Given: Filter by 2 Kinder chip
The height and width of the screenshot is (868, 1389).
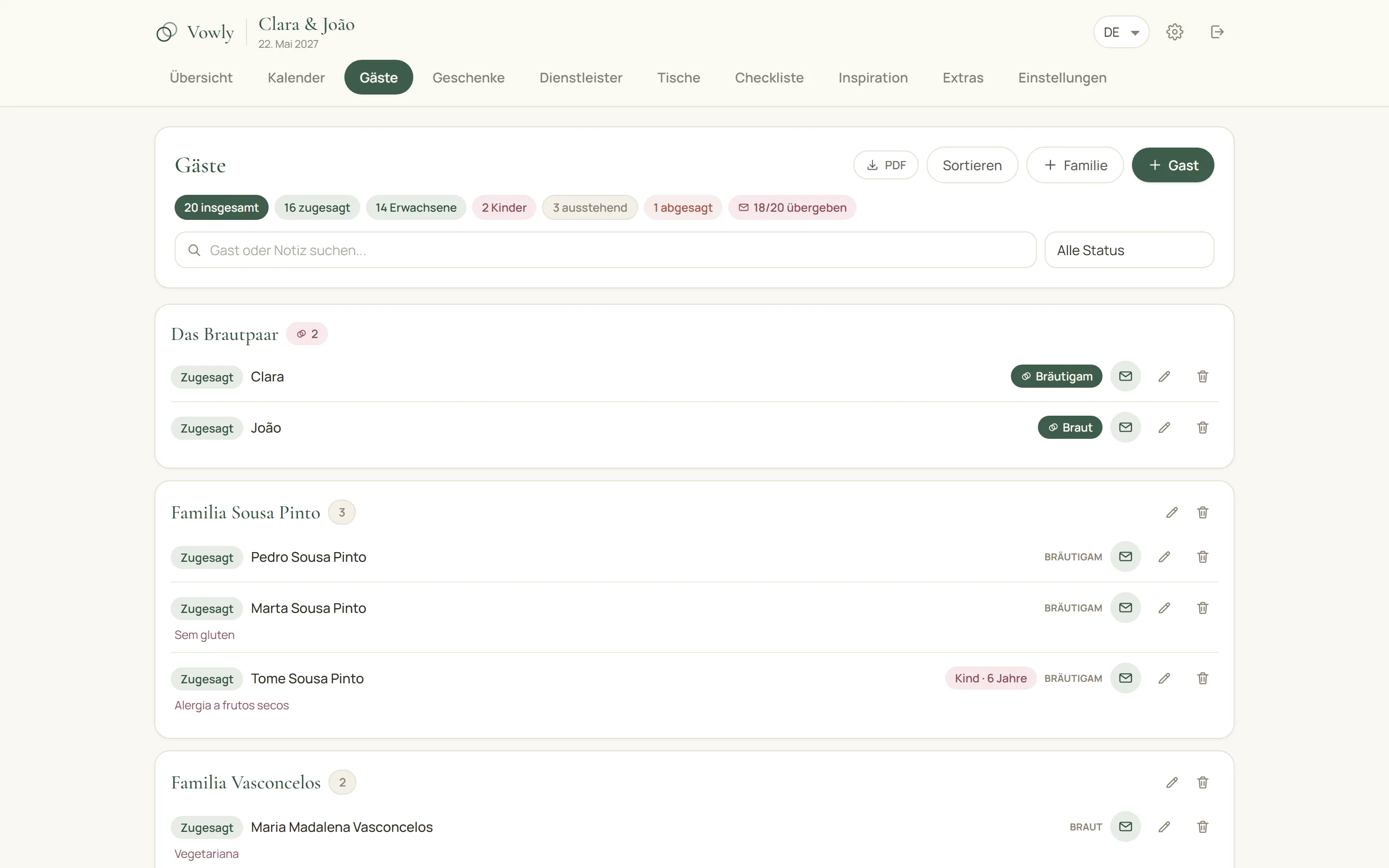Looking at the screenshot, I should click(x=504, y=208).
